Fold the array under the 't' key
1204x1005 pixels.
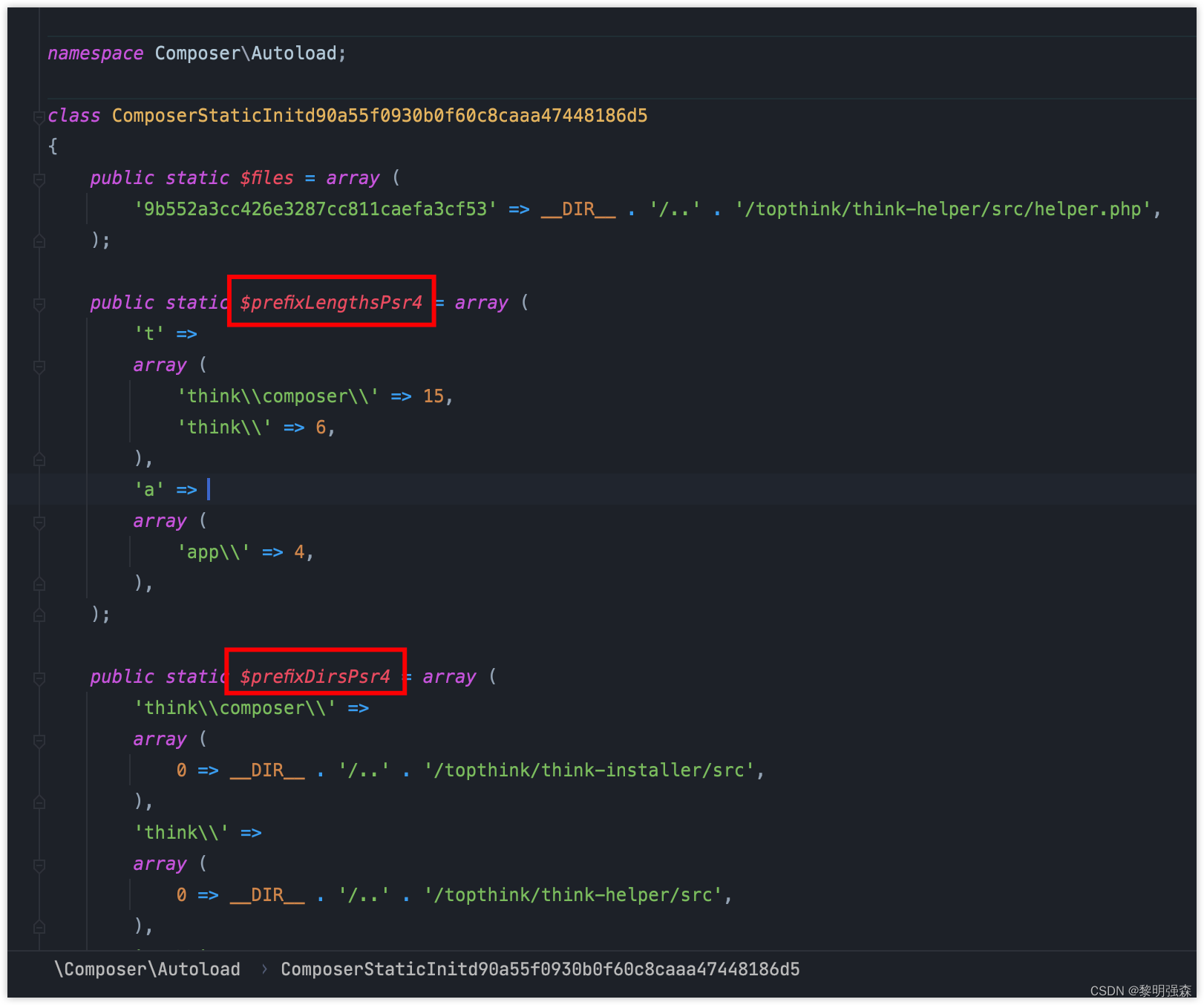[39, 366]
